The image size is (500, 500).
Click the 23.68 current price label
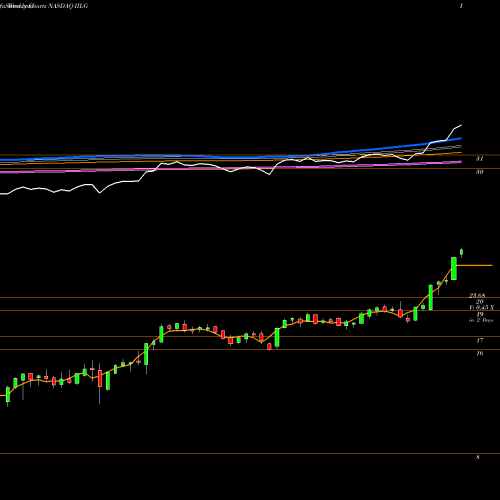[x=477, y=296]
